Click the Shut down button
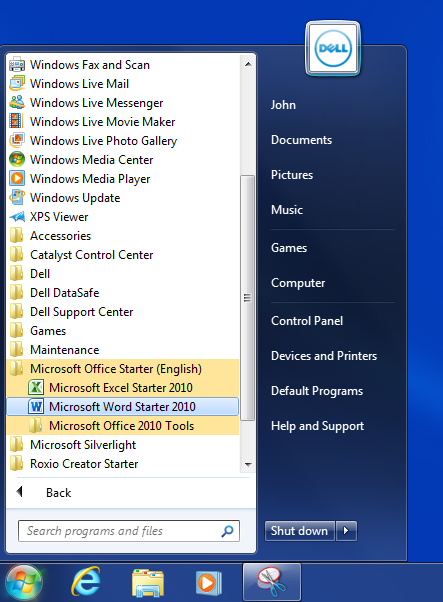This screenshot has height=602, width=443. (299, 531)
